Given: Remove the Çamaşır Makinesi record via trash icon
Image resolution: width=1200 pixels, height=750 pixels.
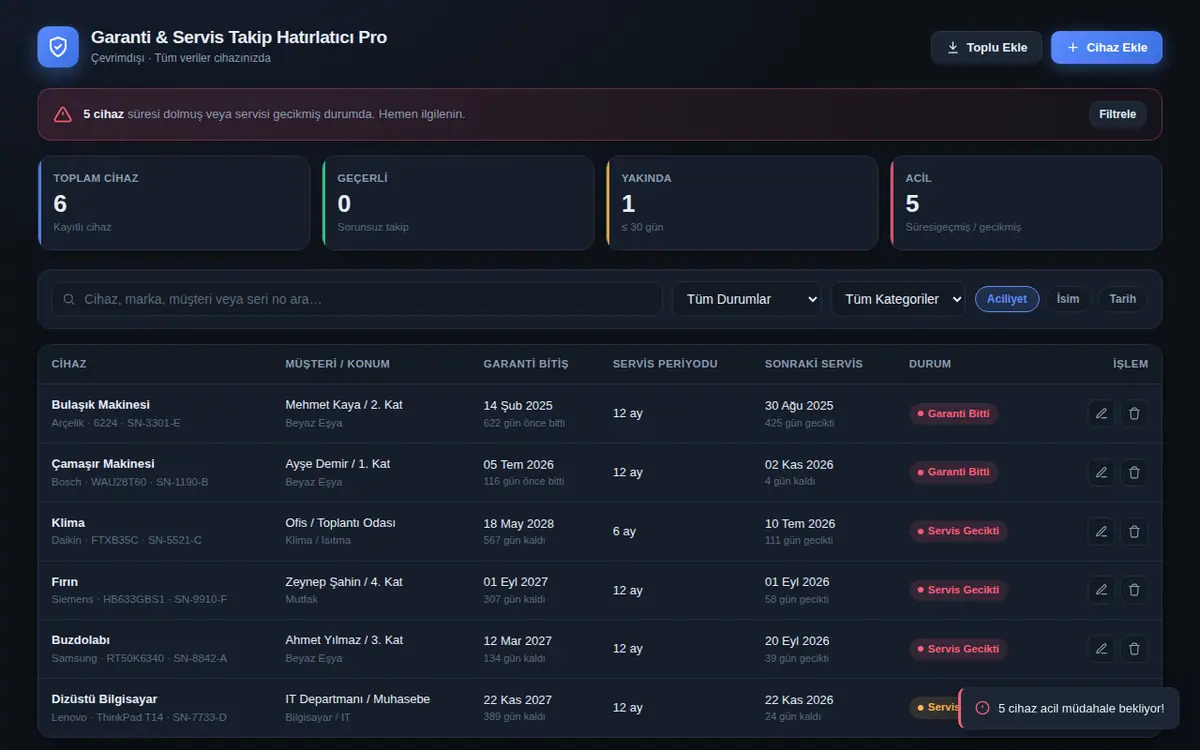Looking at the screenshot, I should tap(1134, 472).
